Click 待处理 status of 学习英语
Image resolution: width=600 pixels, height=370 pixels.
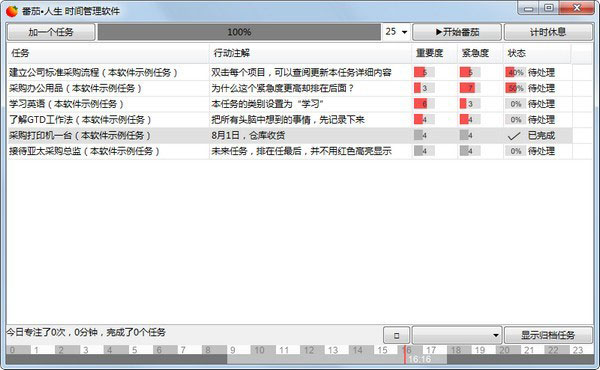tap(541, 104)
